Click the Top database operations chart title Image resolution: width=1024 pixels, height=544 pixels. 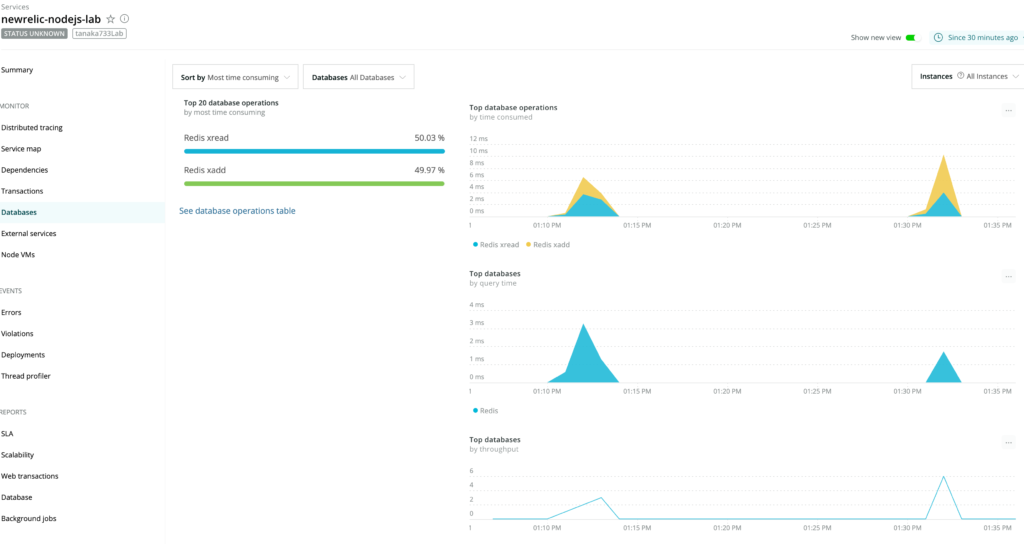click(x=513, y=107)
